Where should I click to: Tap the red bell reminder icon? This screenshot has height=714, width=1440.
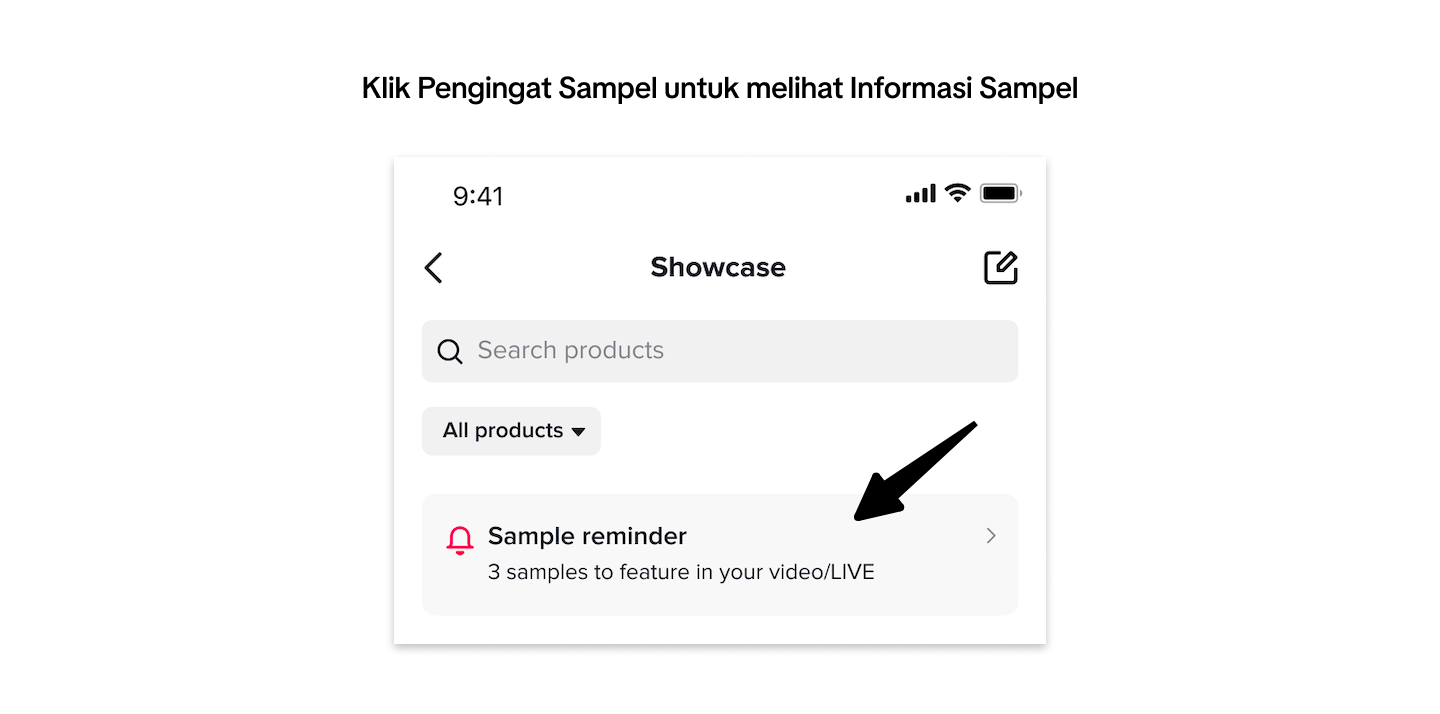click(x=460, y=540)
